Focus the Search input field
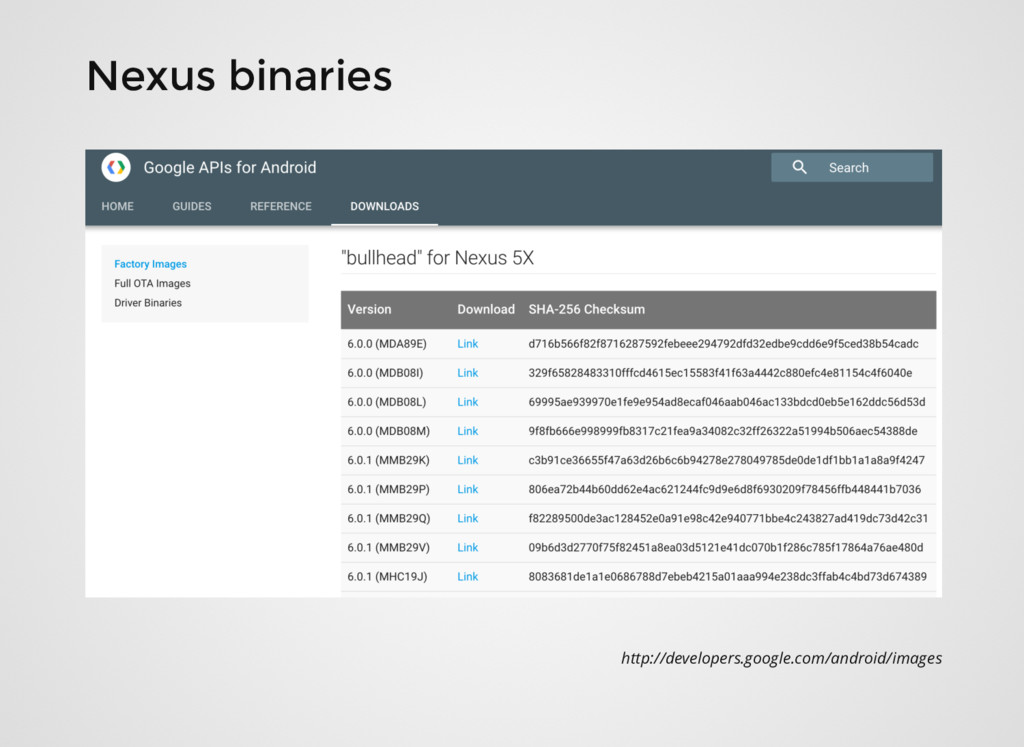The image size is (1024, 747). tap(852, 167)
